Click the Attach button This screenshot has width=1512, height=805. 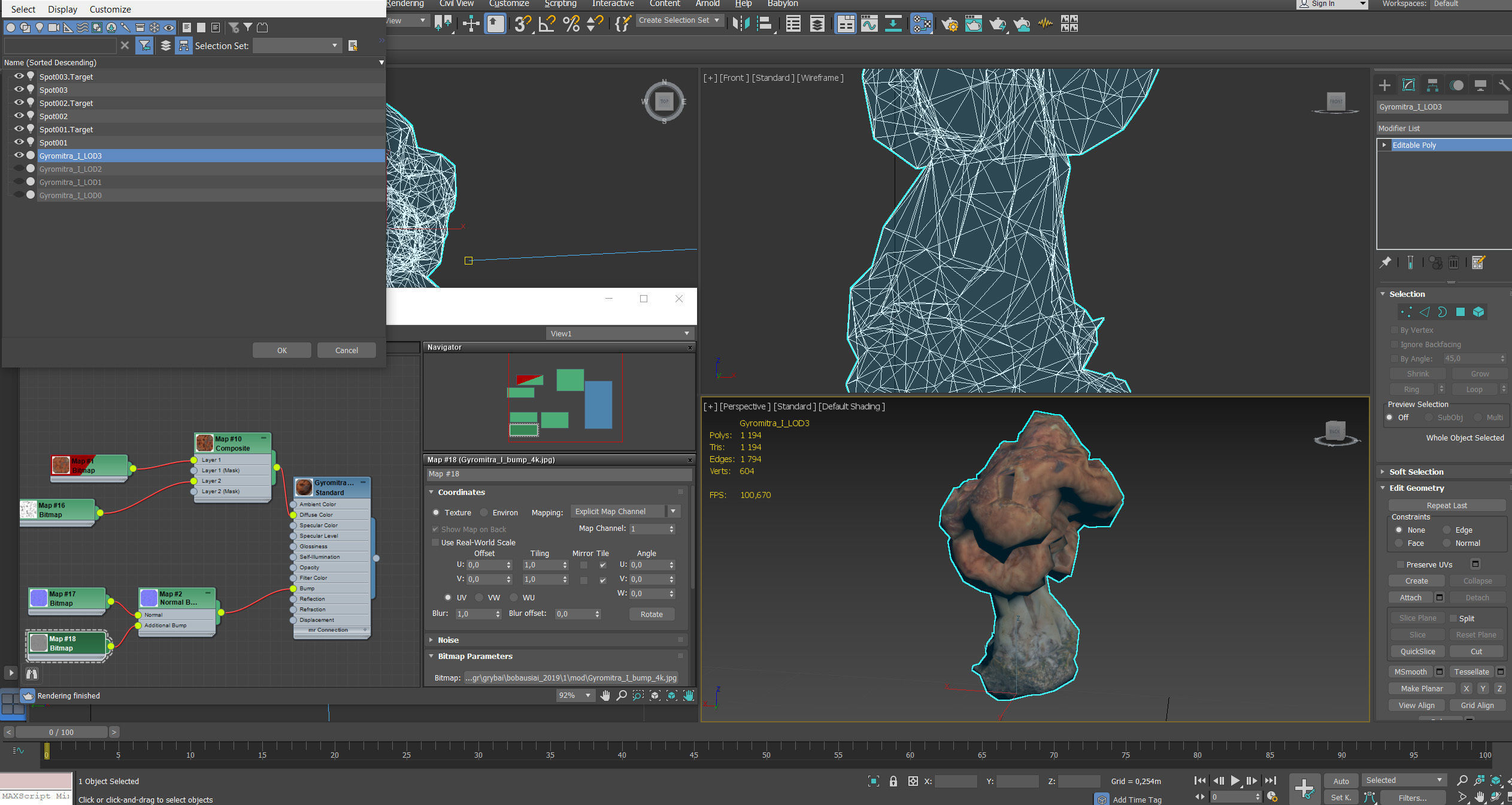pos(1410,597)
